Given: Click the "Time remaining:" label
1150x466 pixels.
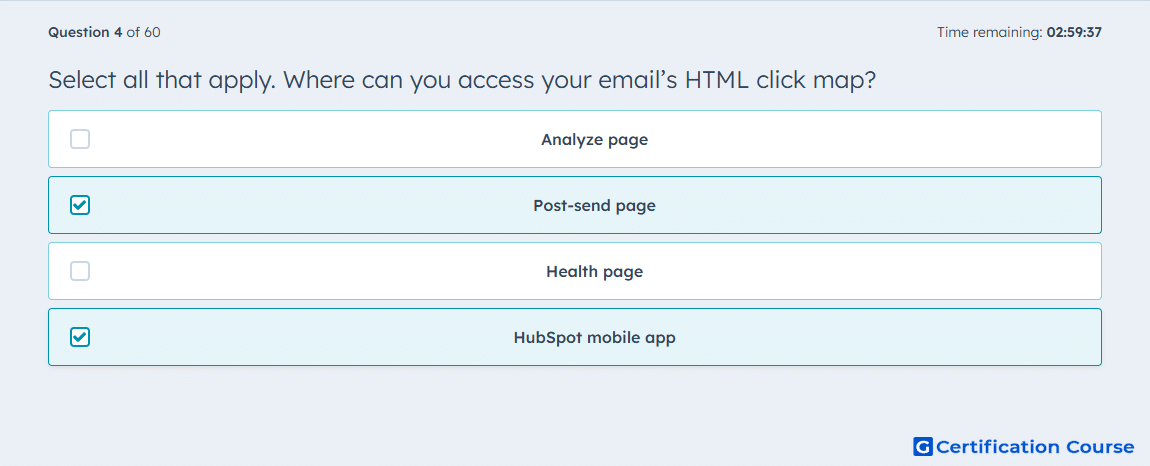Looking at the screenshot, I should [x=989, y=32].
